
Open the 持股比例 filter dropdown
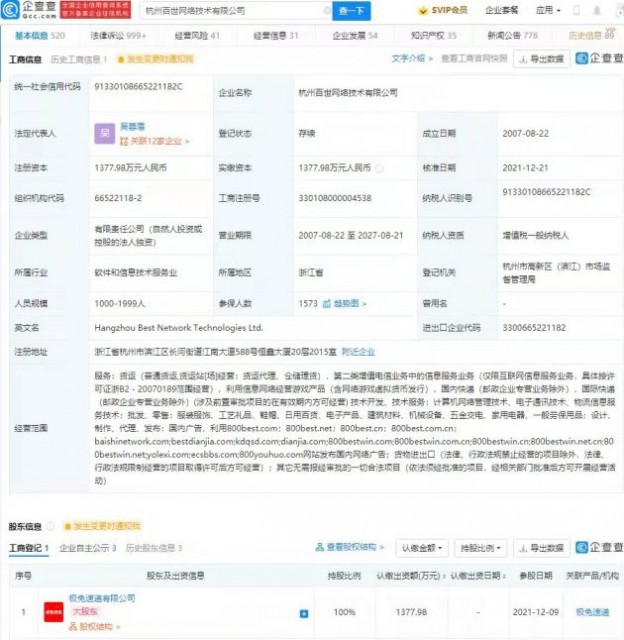click(x=480, y=548)
